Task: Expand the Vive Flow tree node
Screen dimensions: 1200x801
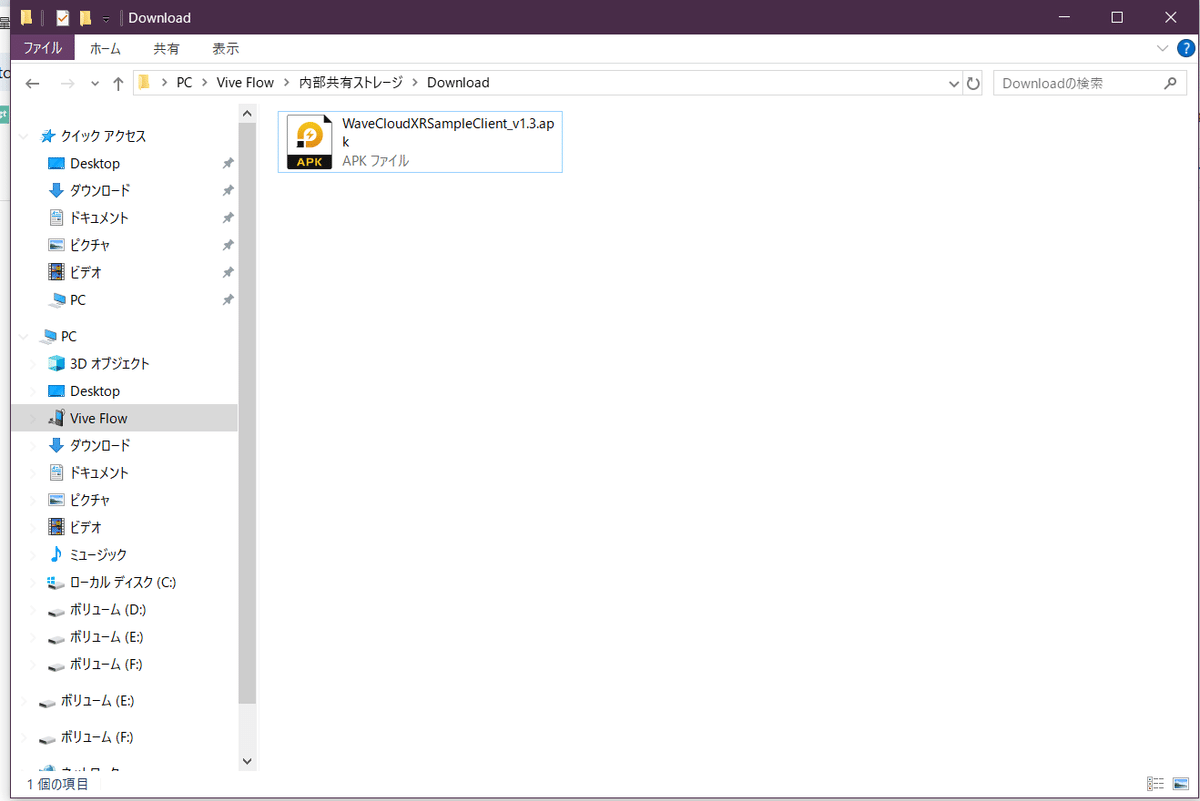Action: (x=32, y=418)
